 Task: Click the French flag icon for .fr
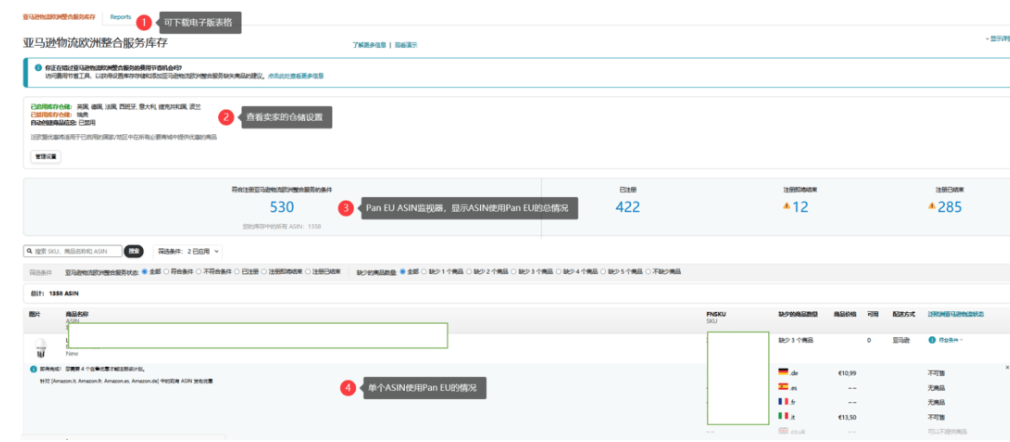coord(783,401)
